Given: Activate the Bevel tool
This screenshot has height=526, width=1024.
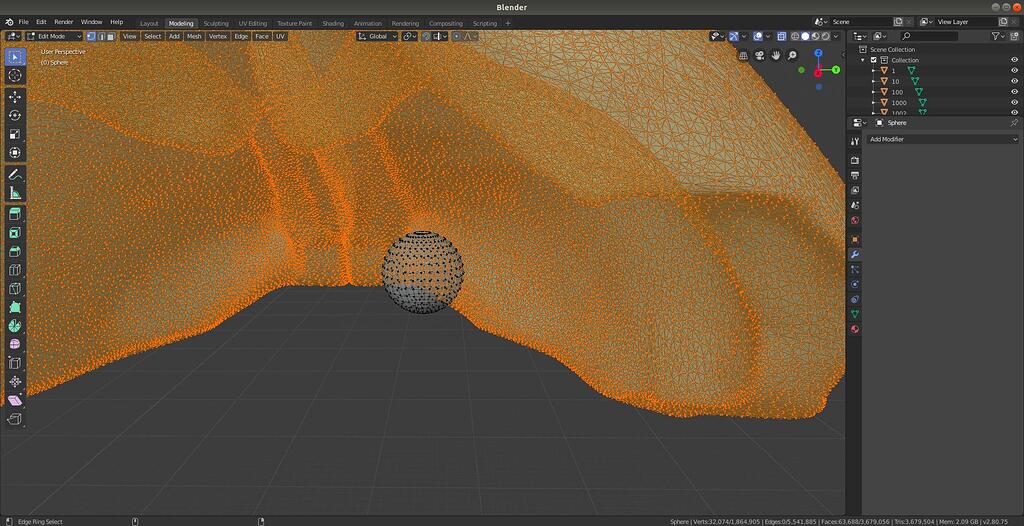Looking at the screenshot, I should click(15, 252).
